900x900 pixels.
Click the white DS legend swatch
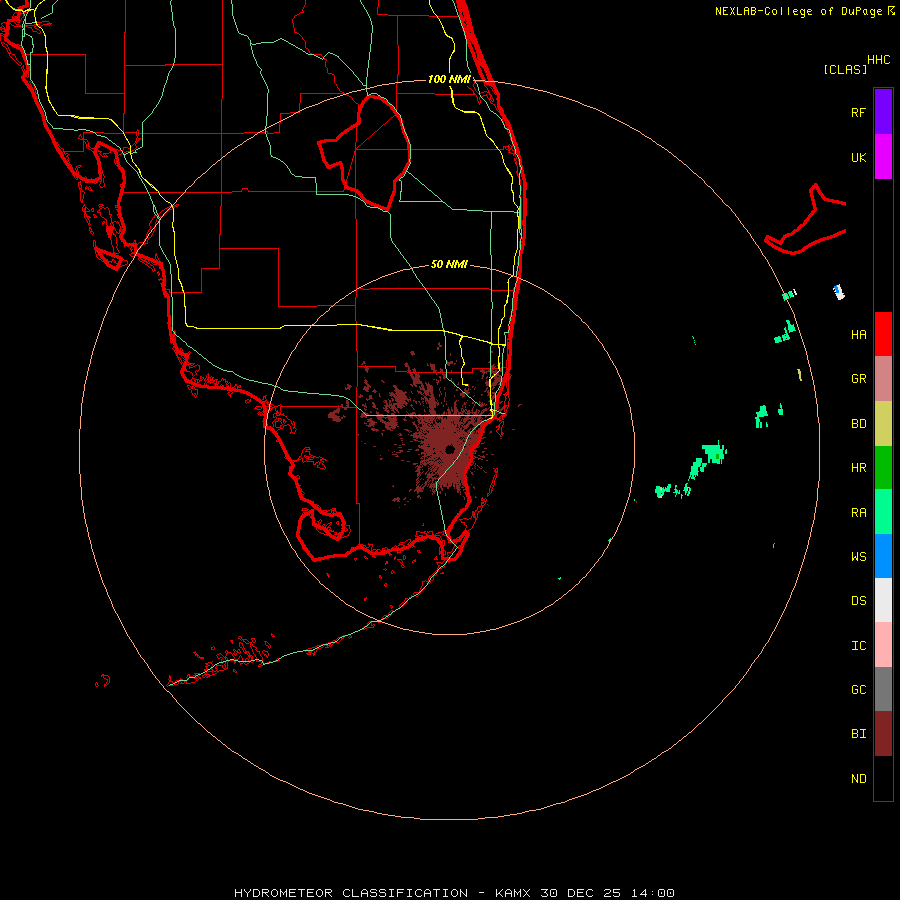tap(883, 600)
